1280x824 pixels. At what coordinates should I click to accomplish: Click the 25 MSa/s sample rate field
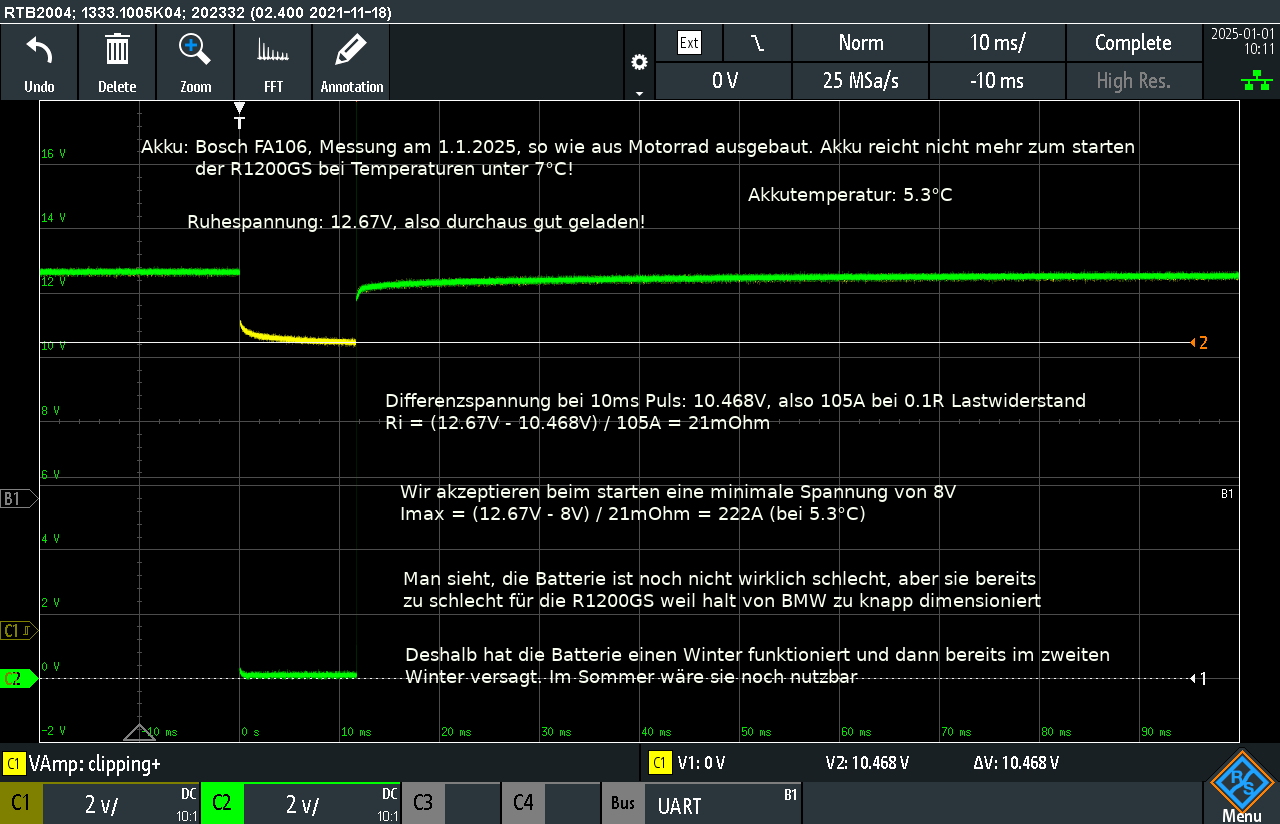pyautogui.click(x=860, y=81)
